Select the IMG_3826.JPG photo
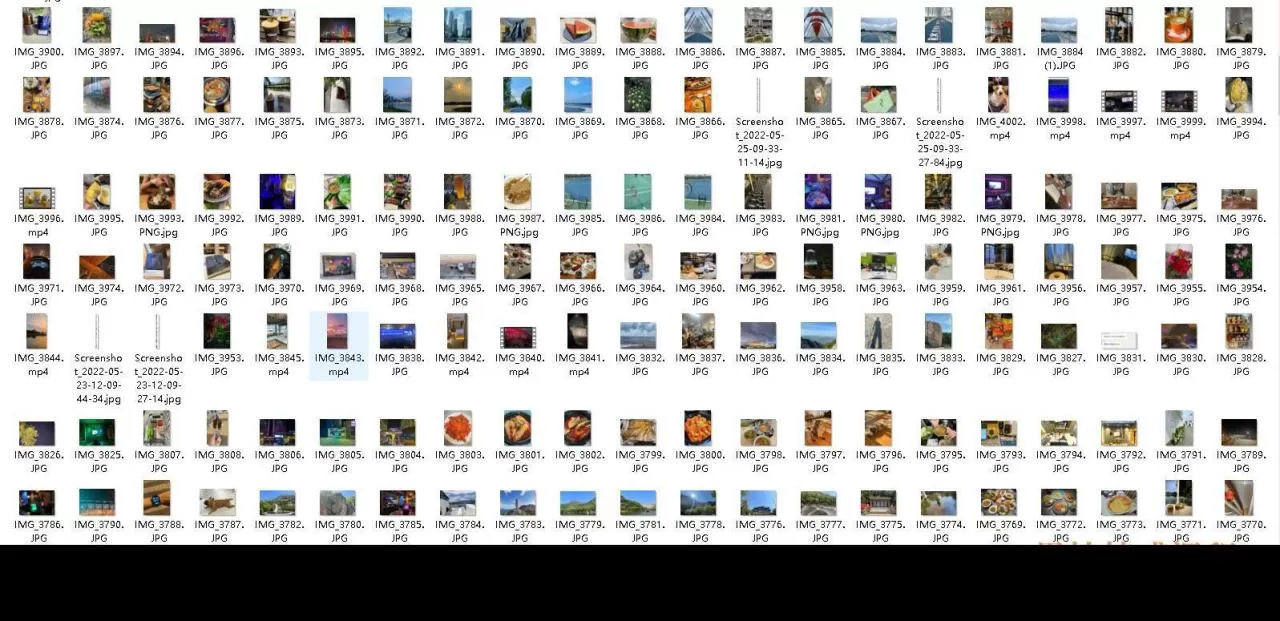Viewport: 1280px width, 621px height. [x=38, y=432]
